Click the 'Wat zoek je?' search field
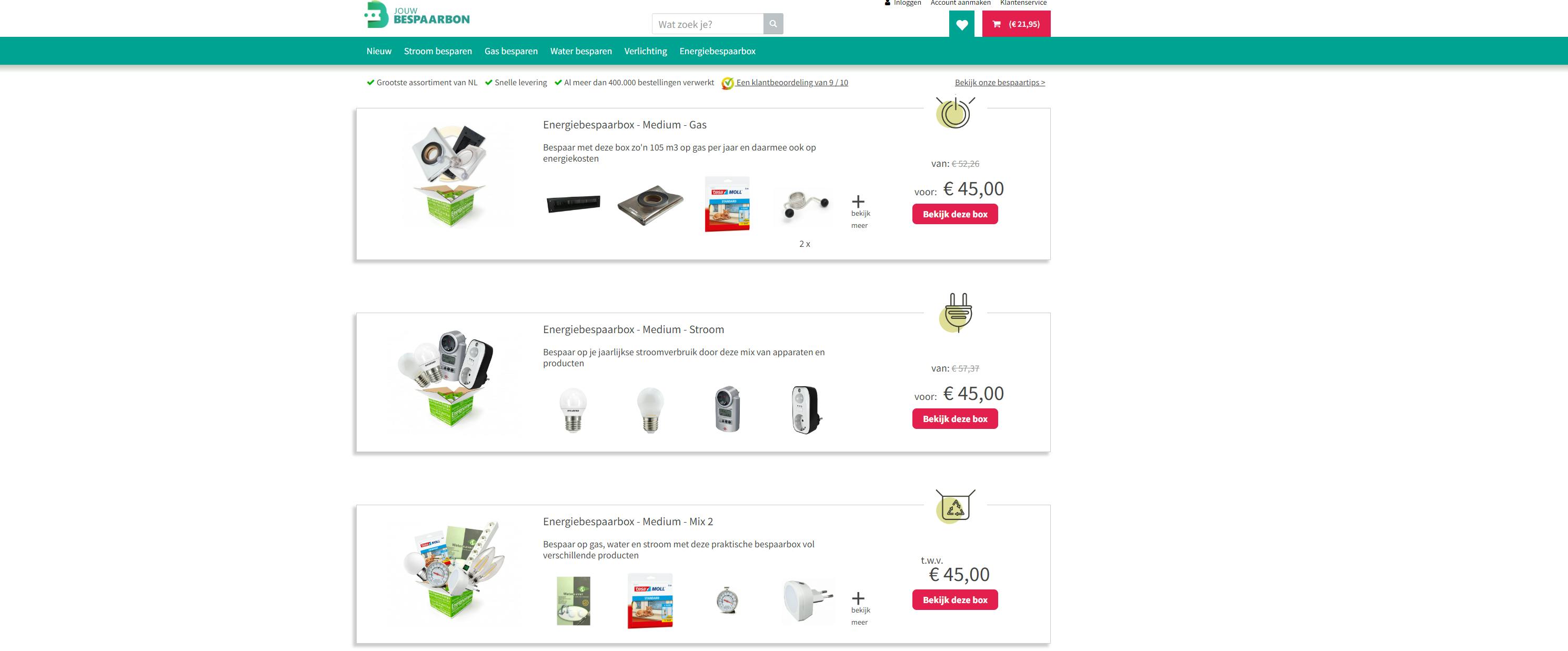 point(707,24)
